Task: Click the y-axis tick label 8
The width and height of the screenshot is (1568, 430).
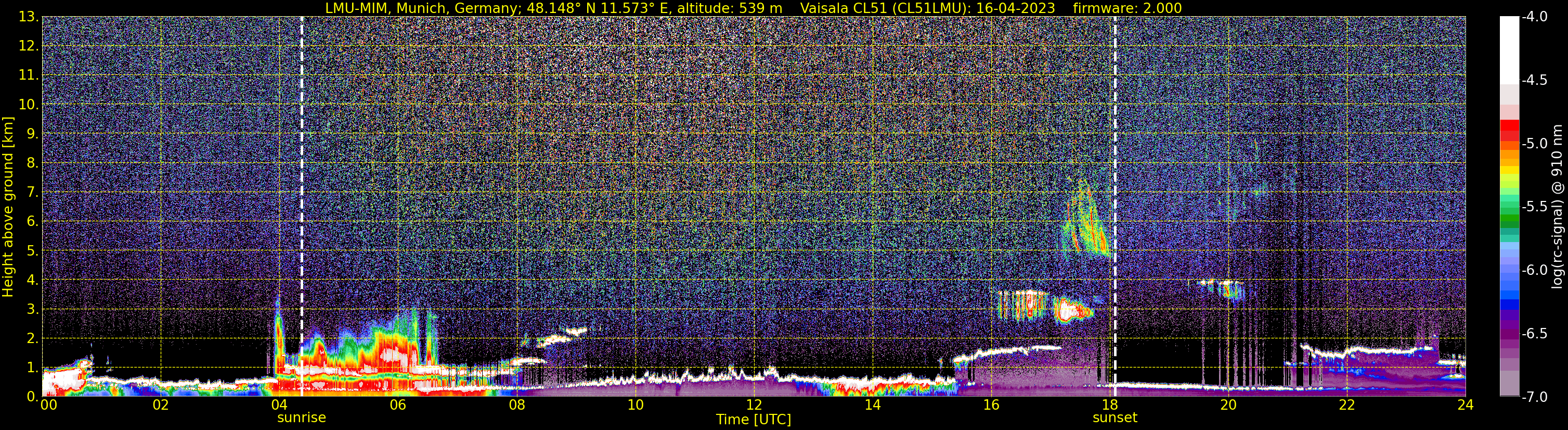Action: pyautogui.click(x=33, y=163)
